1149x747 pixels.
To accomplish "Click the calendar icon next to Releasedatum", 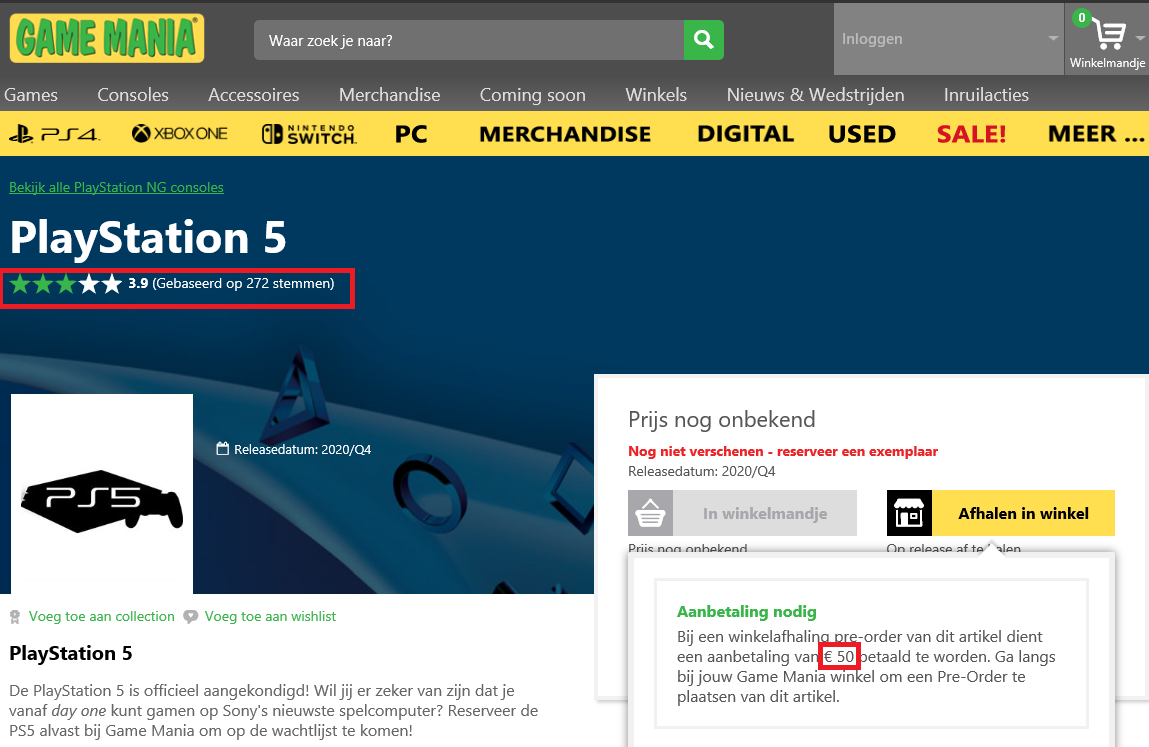I will (223, 449).
